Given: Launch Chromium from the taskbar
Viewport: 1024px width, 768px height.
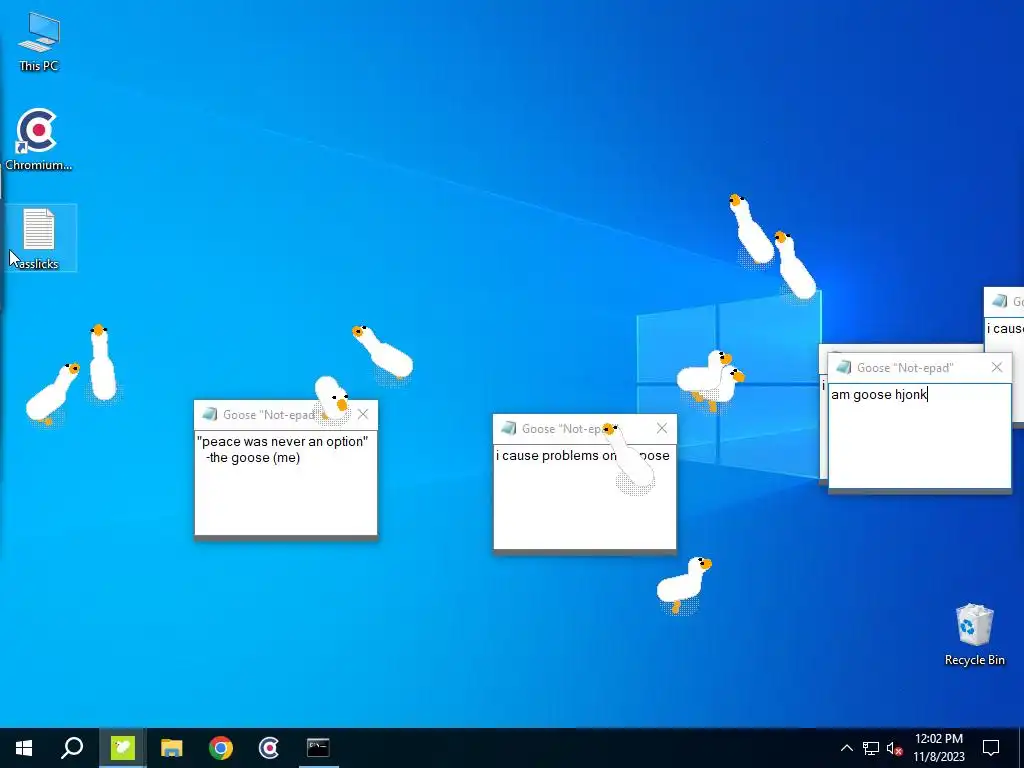Looking at the screenshot, I should (x=269, y=748).
